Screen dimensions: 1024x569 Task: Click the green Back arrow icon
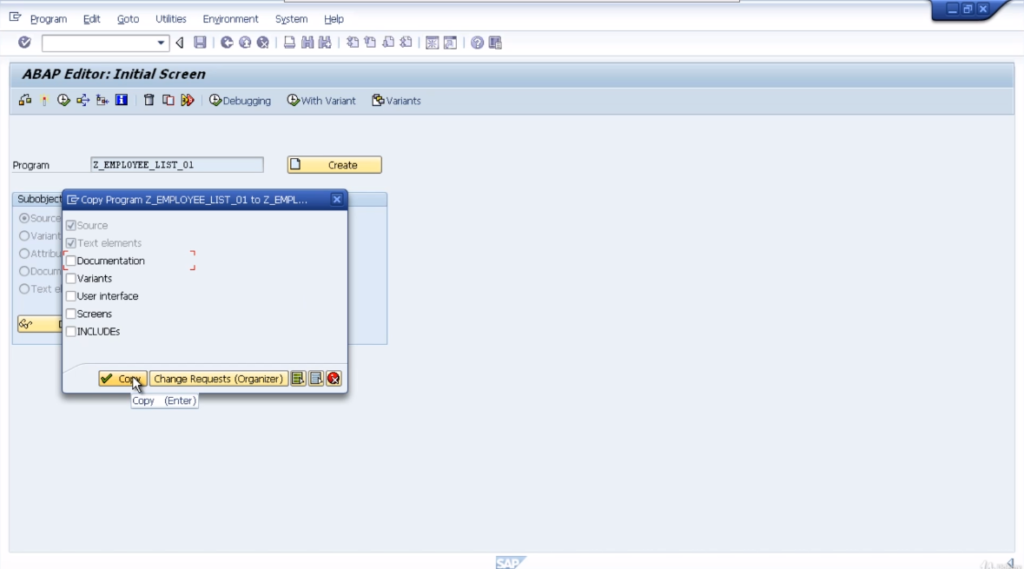coord(227,42)
